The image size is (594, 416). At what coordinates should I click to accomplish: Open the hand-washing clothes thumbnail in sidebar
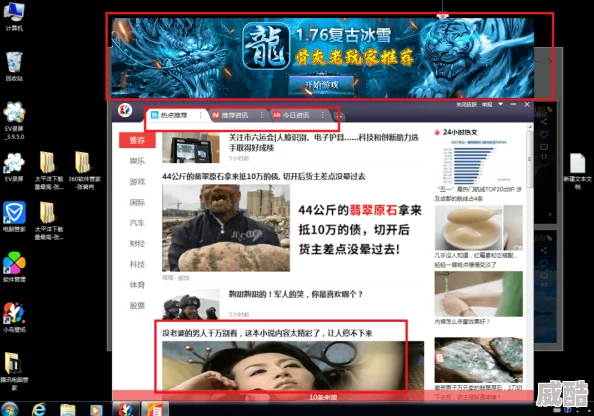click(479, 294)
